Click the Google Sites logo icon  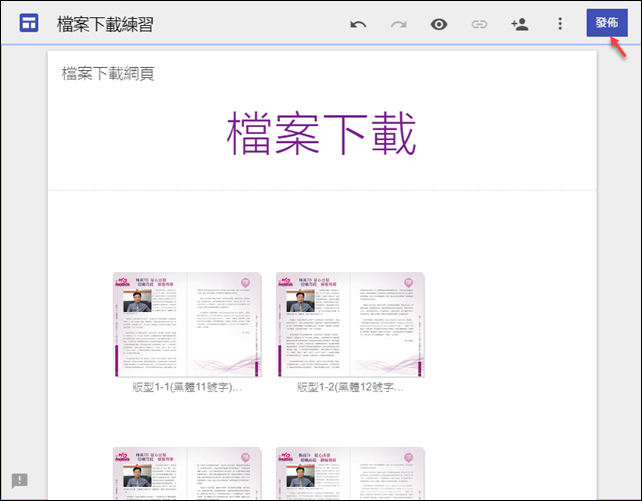click(x=29, y=23)
